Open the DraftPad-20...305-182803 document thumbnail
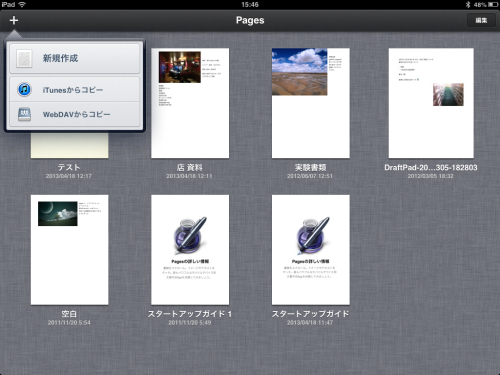 431,103
